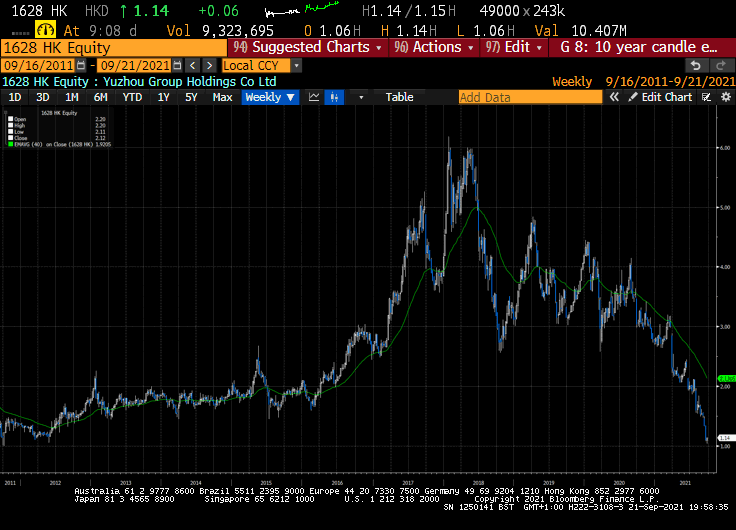Open the Suggested Charts menu

[308, 47]
